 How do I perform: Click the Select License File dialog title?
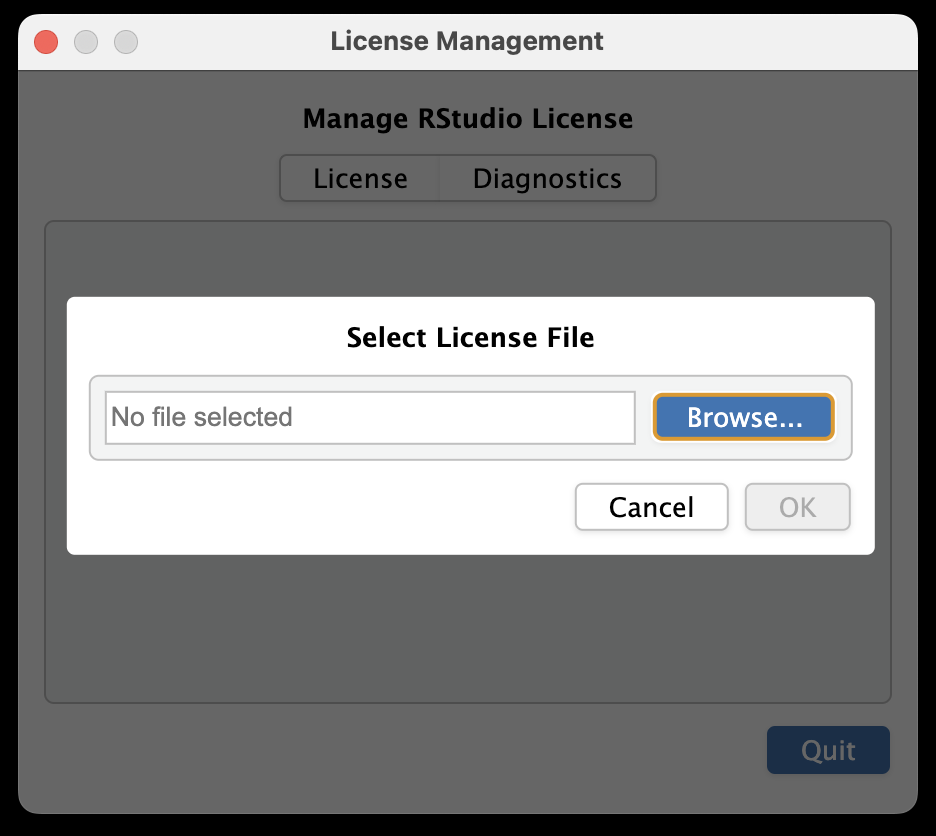click(470, 337)
